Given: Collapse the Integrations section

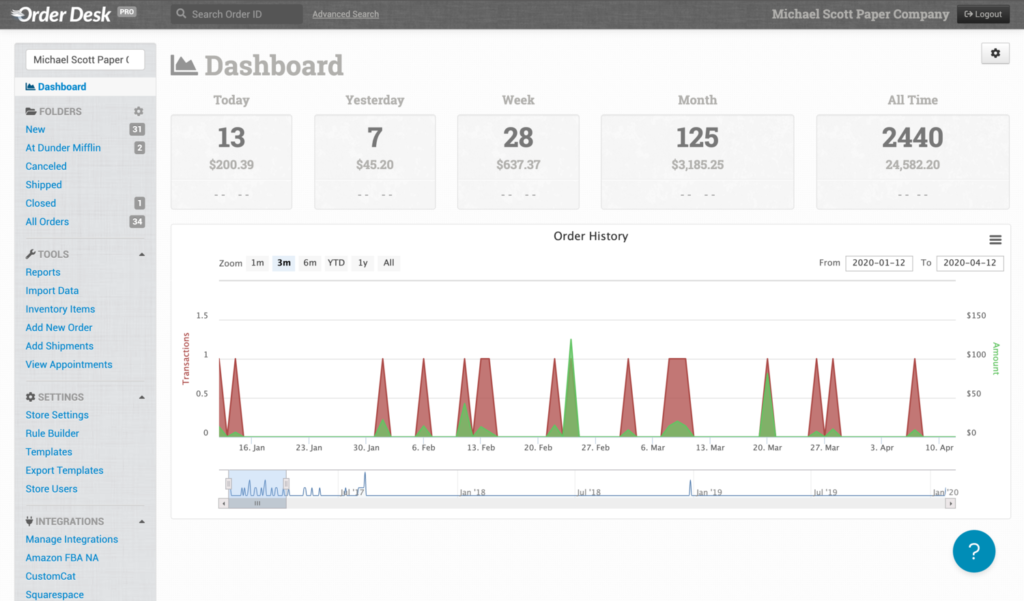Looking at the screenshot, I should tap(141, 521).
